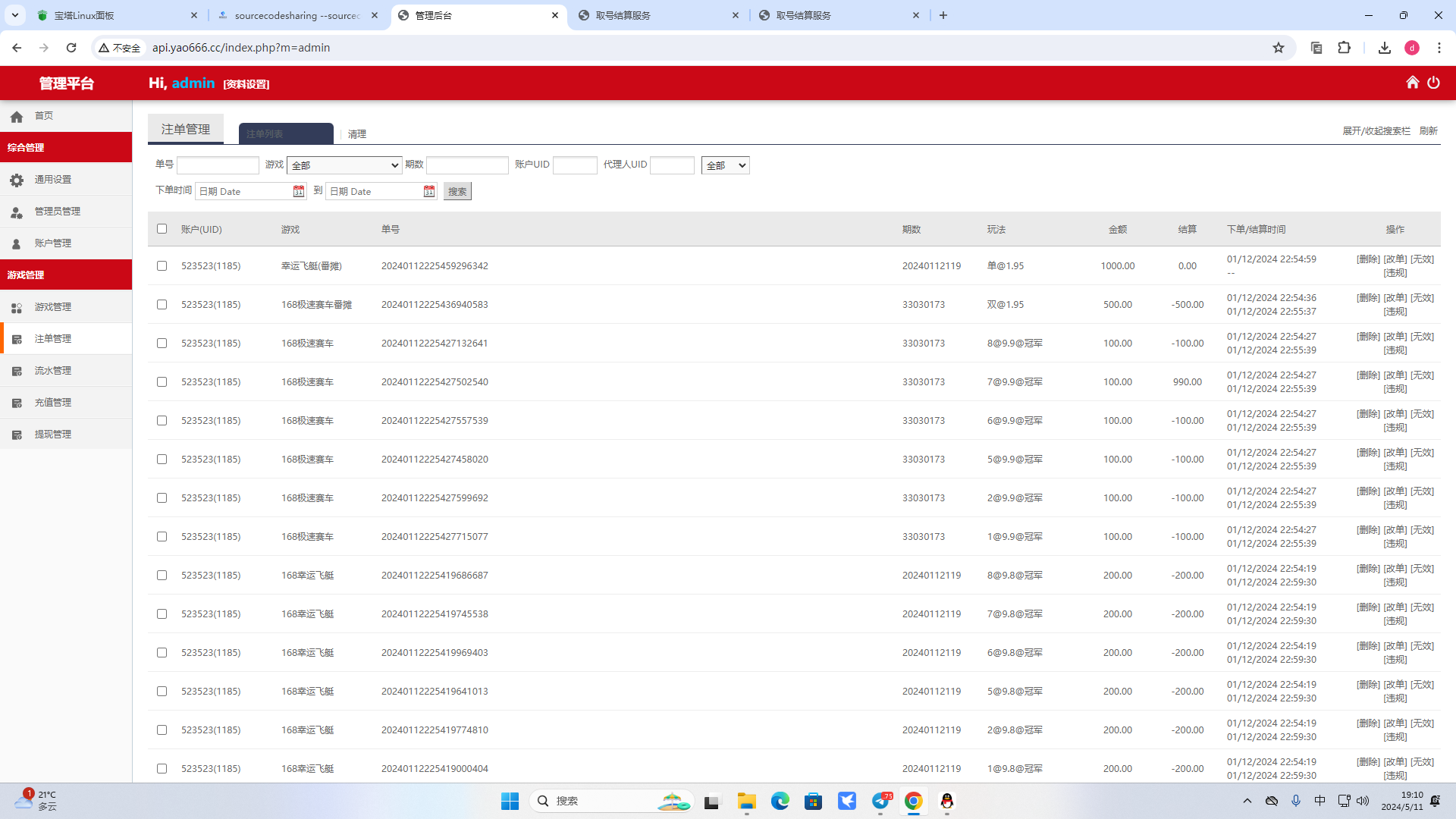This screenshot has width=1456, height=819.
Task: Open the start date calendar icon
Action: click(298, 191)
